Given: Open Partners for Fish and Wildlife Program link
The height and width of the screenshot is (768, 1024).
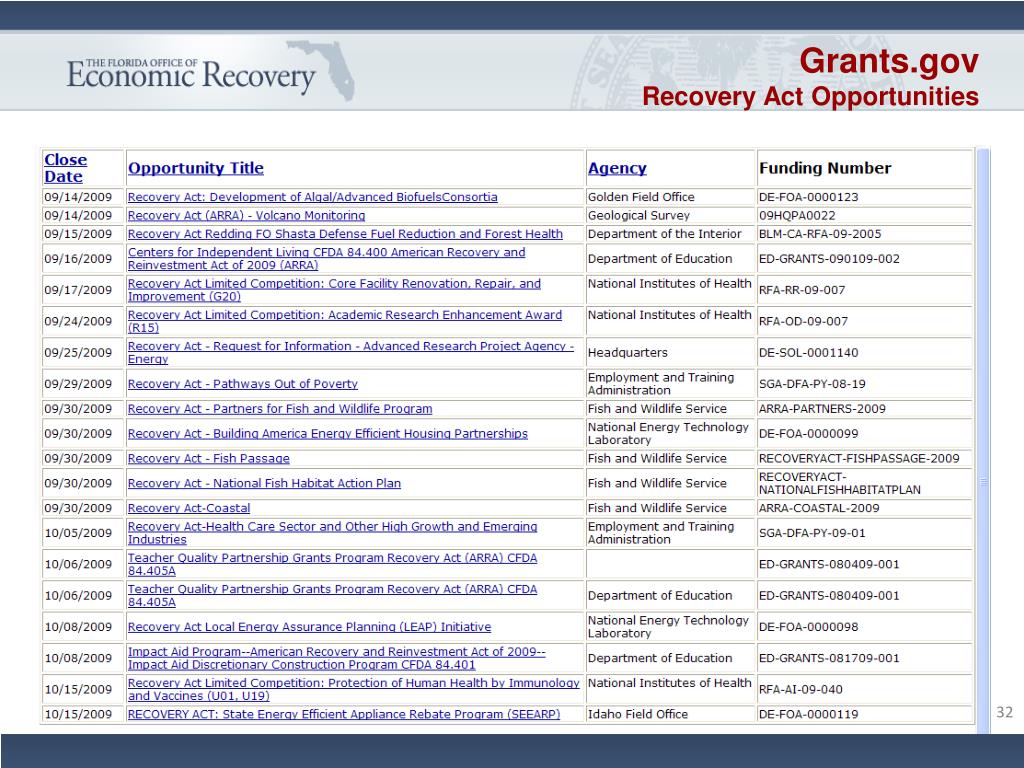Looking at the screenshot, I should tap(280, 409).
